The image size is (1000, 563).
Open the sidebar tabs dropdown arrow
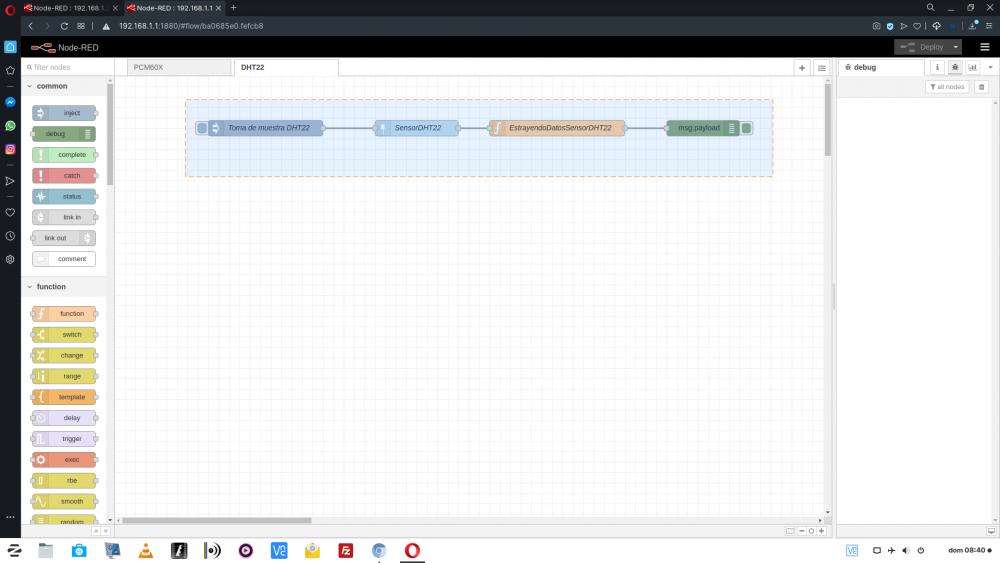990,67
